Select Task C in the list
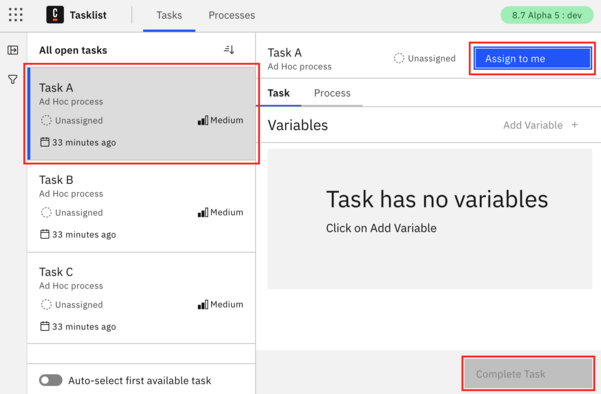 click(x=141, y=298)
